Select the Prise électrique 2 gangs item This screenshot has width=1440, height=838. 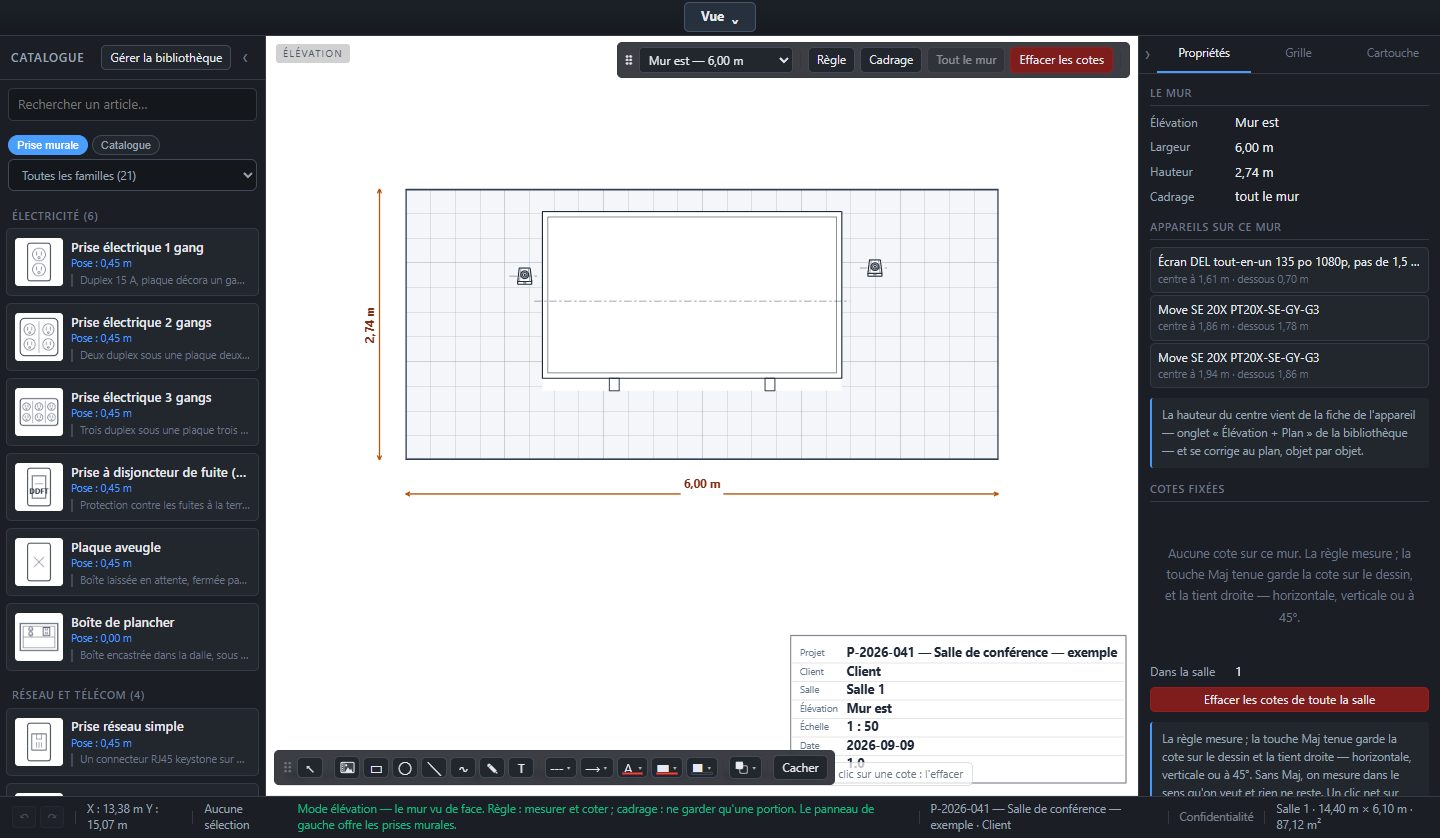[x=133, y=338]
